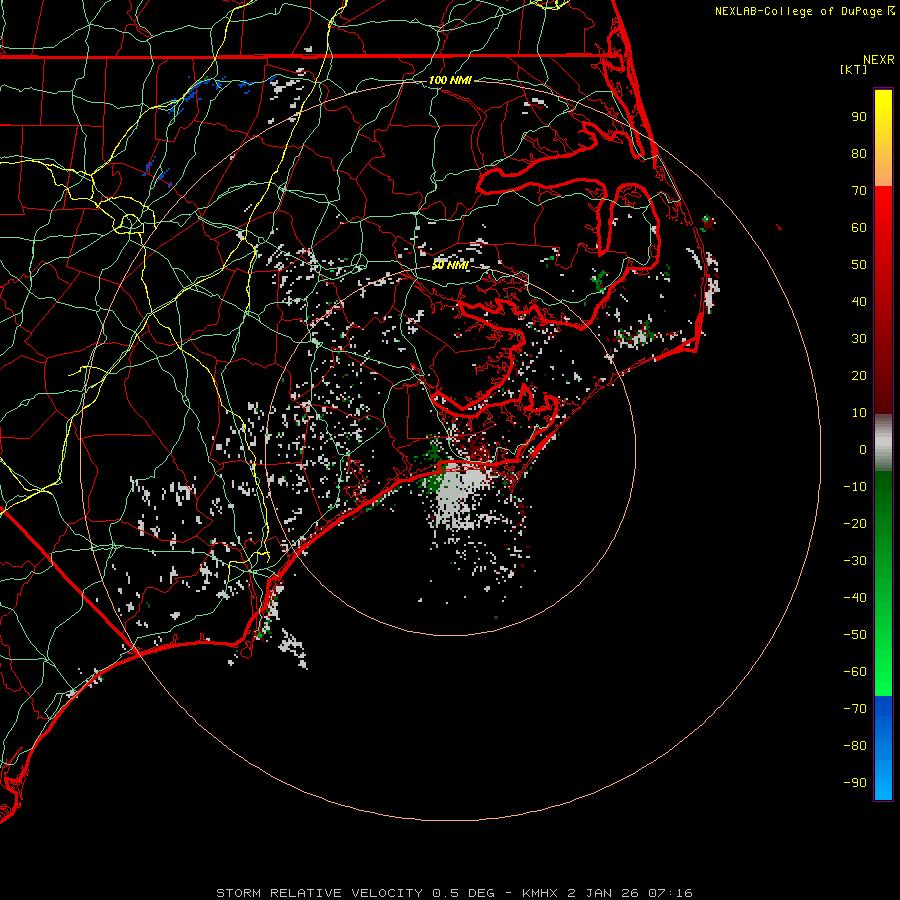
Task: Click the -60 velocity scale label
Action: (855, 672)
